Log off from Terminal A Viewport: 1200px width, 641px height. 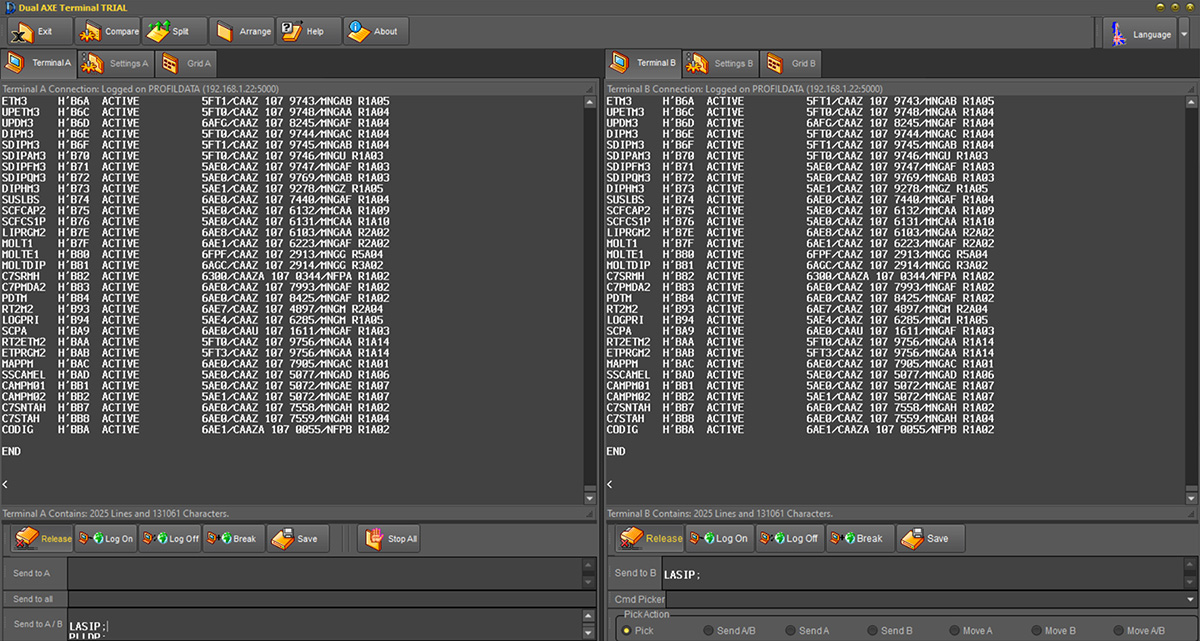[x=171, y=539]
